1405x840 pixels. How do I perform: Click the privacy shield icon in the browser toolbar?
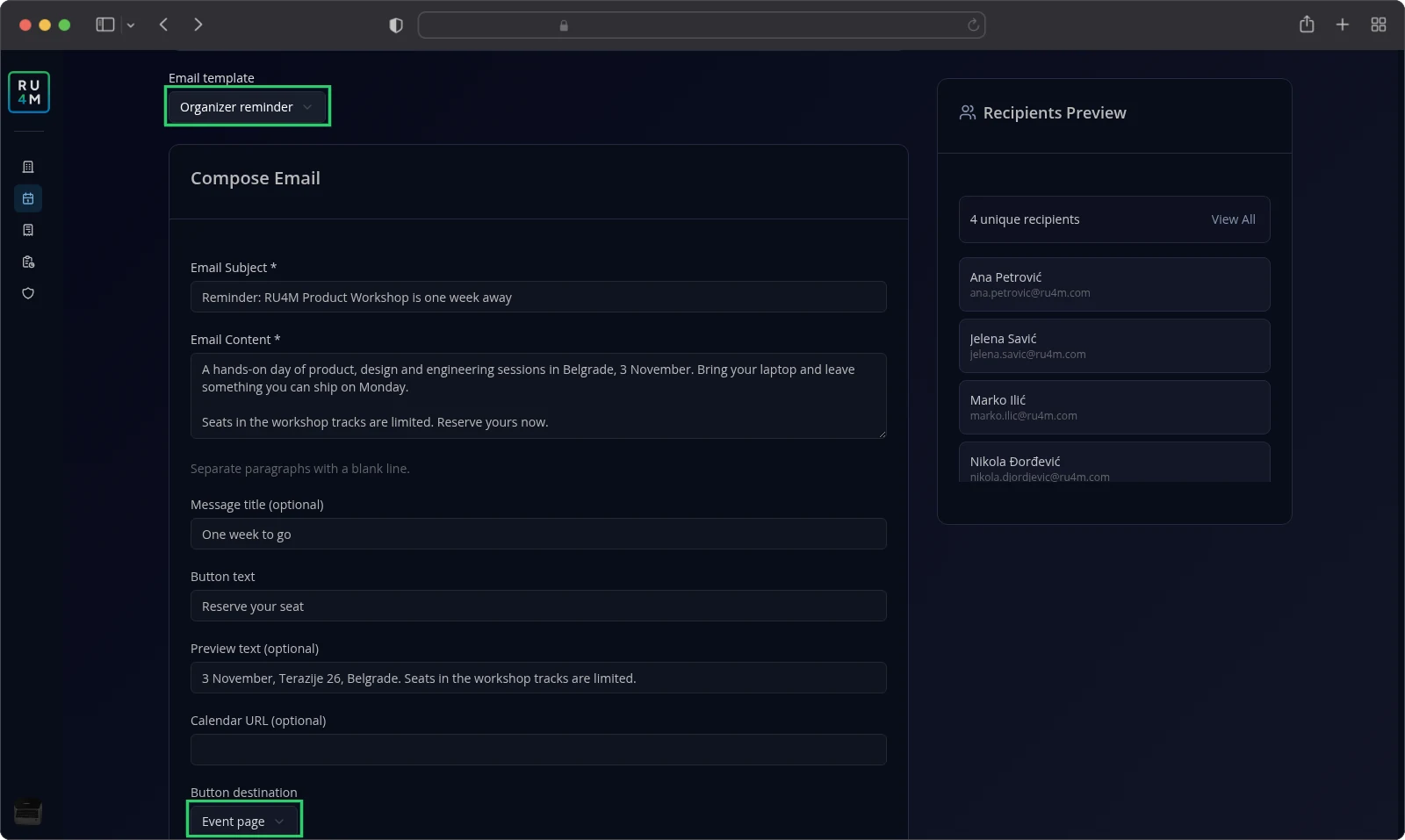click(396, 25)
